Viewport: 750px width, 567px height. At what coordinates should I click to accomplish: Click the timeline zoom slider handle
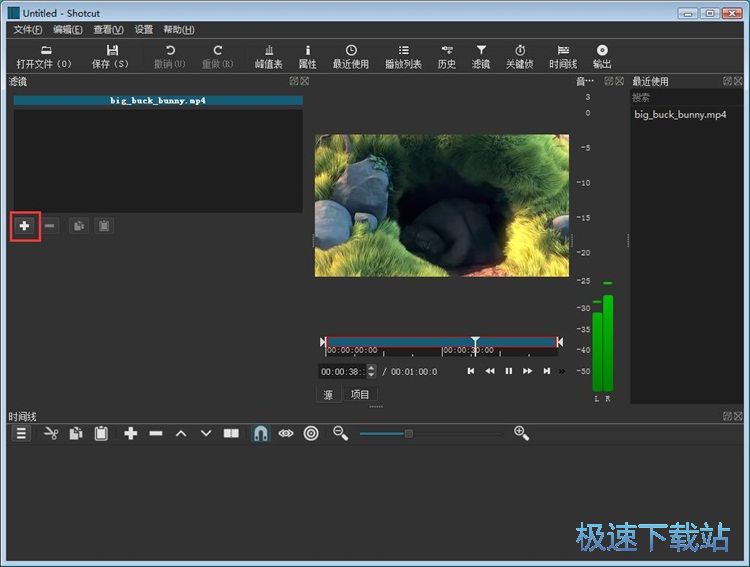pos(408,433)
